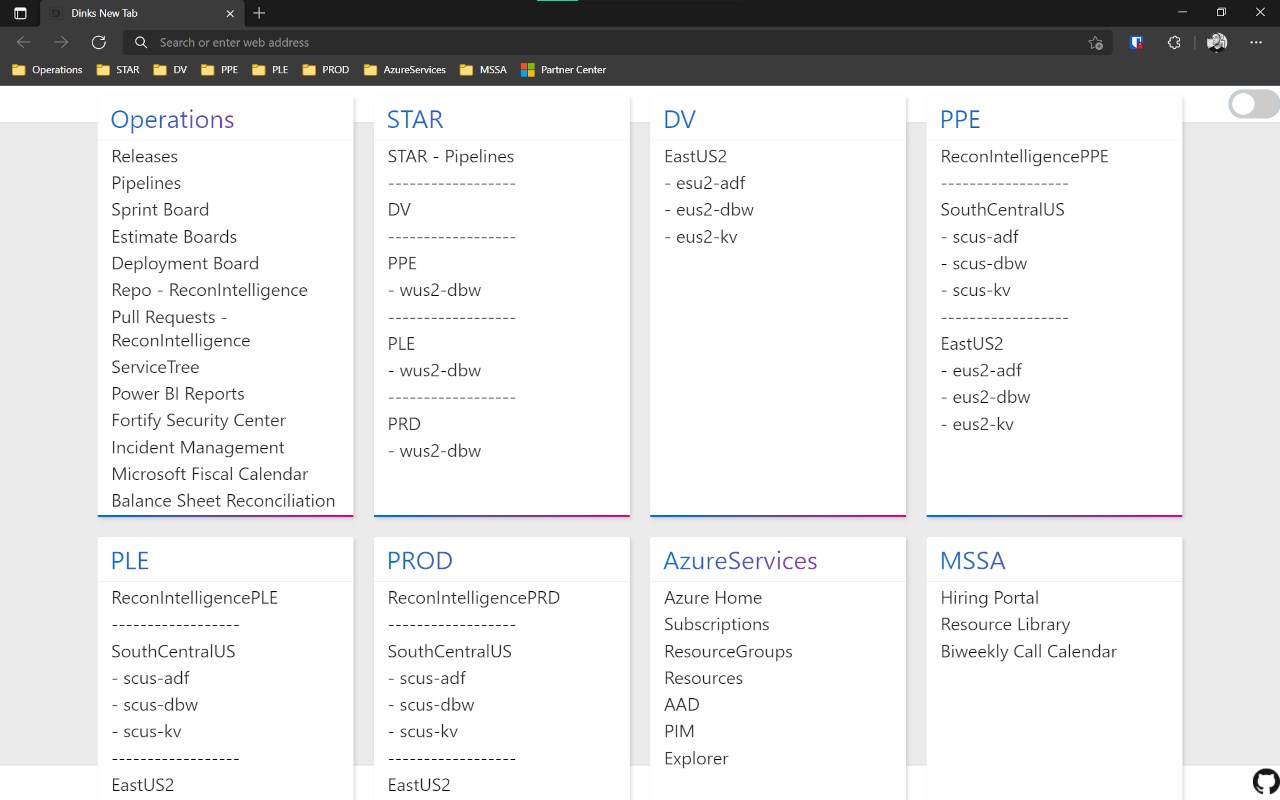Open the Operations bookmarks folder
1280x800 pixels.
coord(47,70)
